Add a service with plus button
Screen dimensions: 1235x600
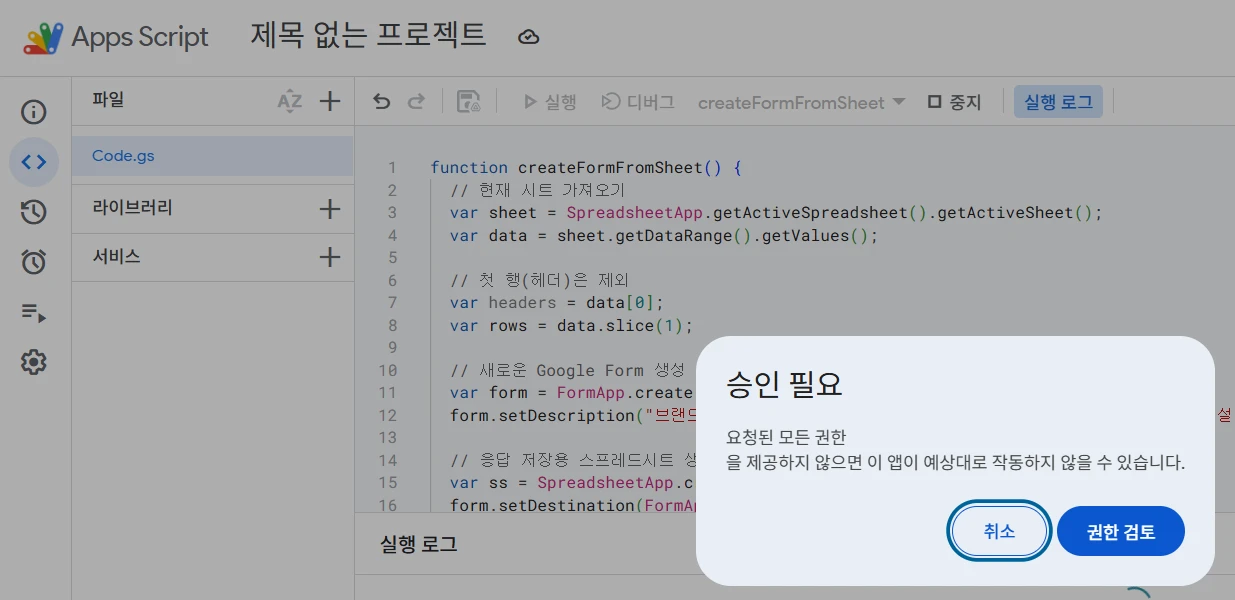[x=330, y=257]
